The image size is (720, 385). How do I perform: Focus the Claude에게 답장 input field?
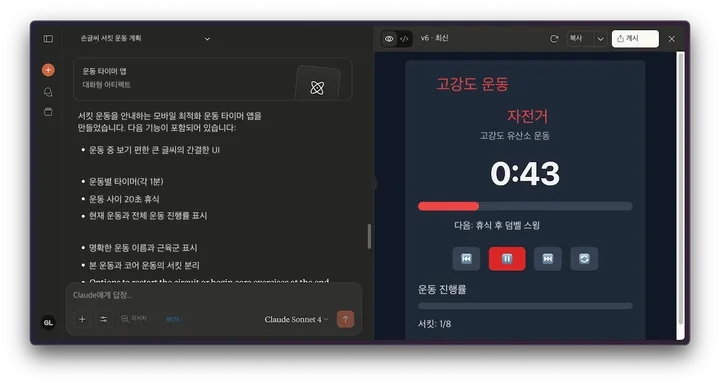pyautogui.click(x=214, y=295)
